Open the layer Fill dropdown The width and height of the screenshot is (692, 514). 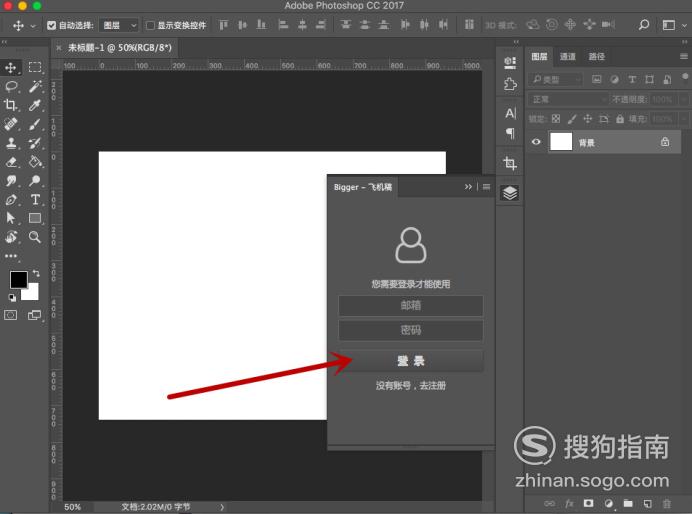pos(684,119)
